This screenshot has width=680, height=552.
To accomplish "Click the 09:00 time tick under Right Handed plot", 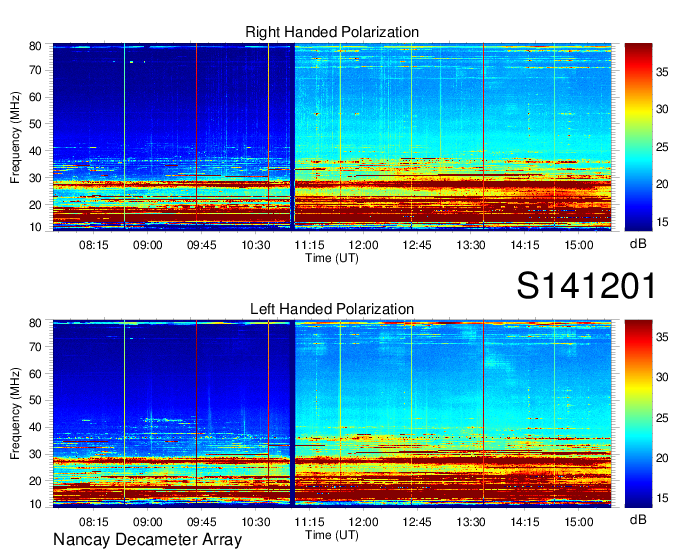I will [x=147, y=245].
